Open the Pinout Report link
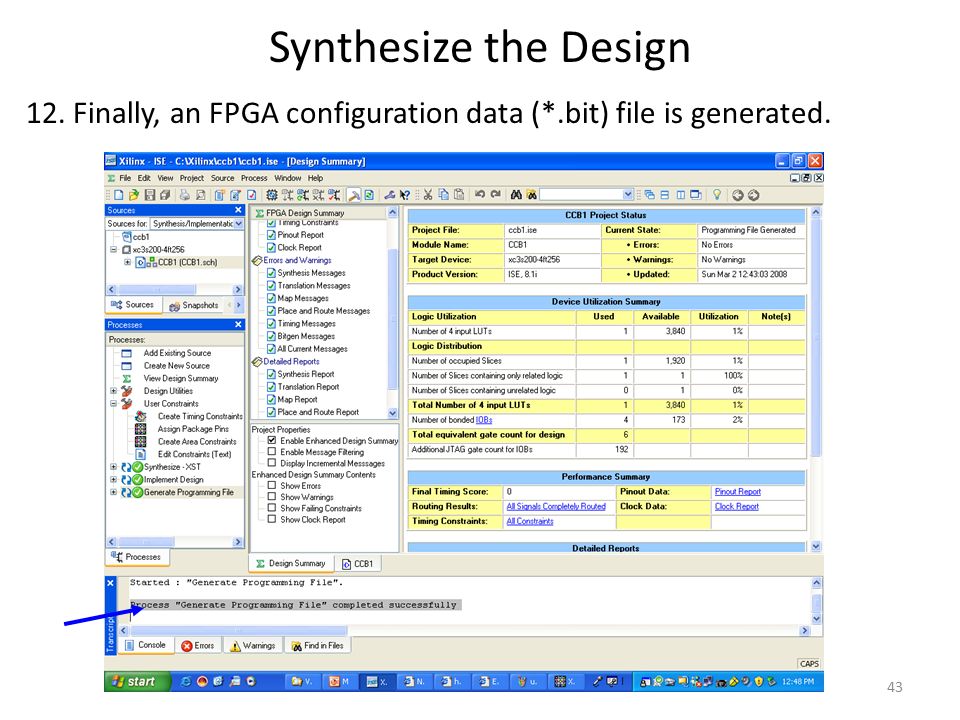Viewport: 960px width, 720px height. pos(738,492)
